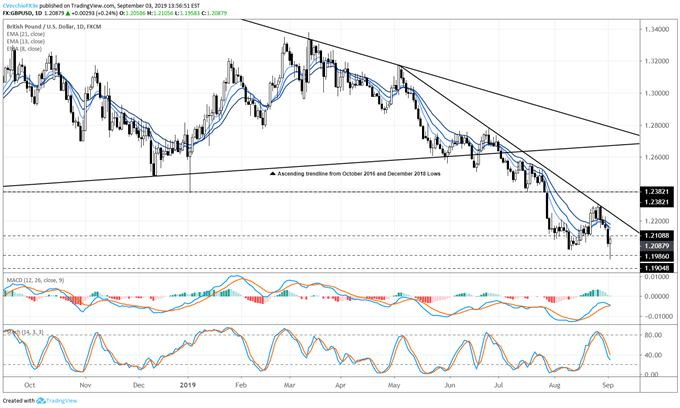Click the 2019 label on time axis

(188, 385)
